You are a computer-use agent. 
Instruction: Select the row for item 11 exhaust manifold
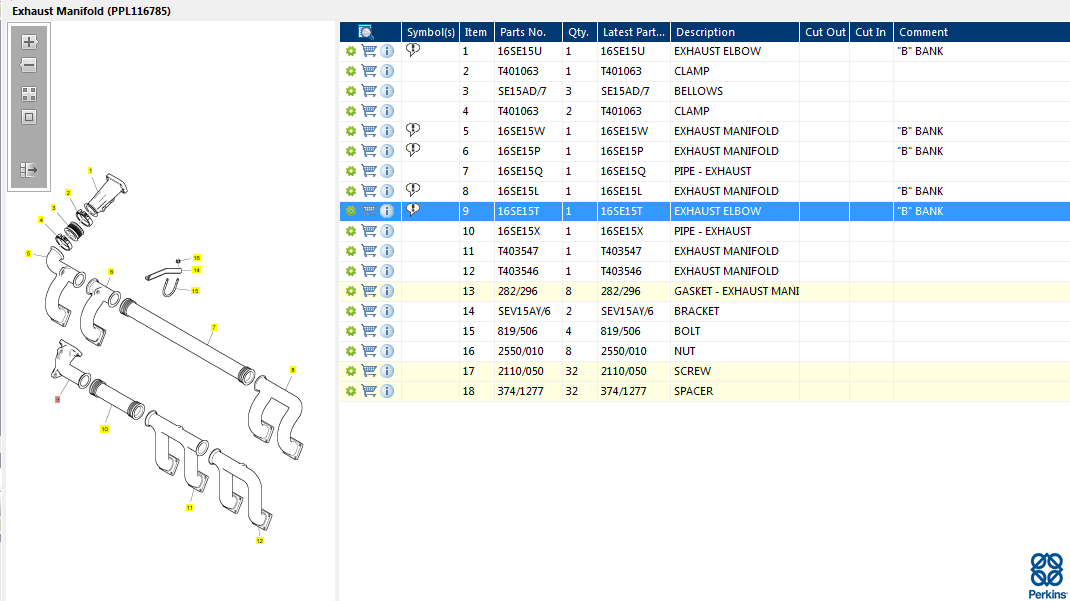(x=726, y=251)
